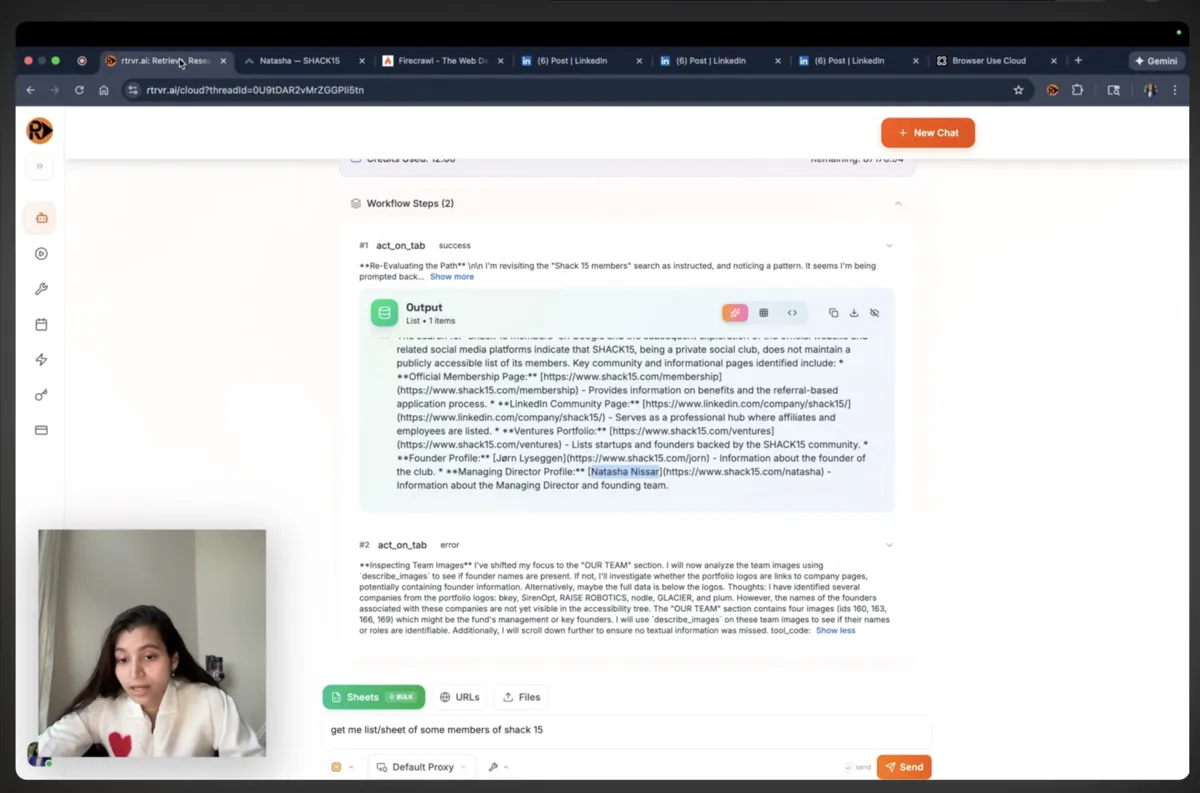Image resolution: width=1200 pixels, height=793 pixels.
Task: Open the robot agent sidebar icon
Action: 41,218
